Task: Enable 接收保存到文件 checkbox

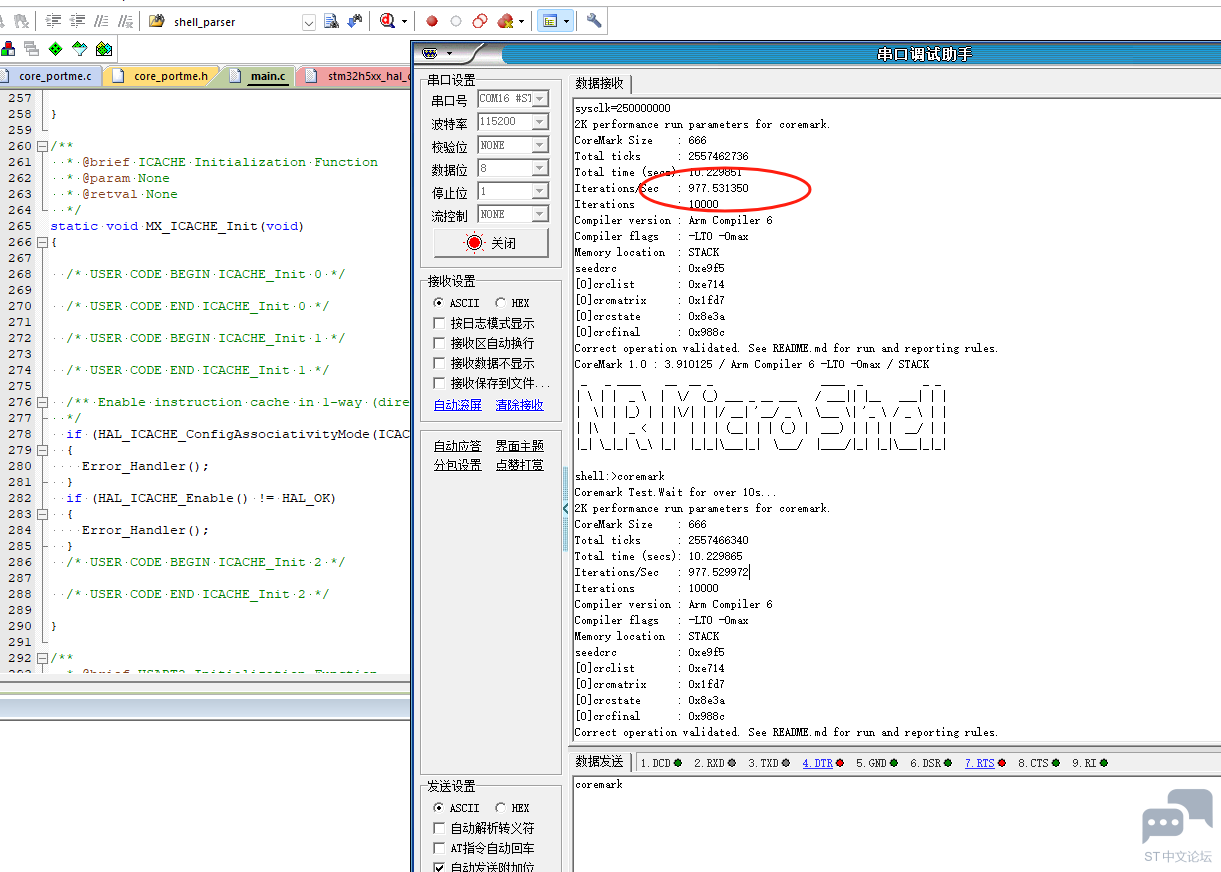Action: click(x=439, y=383)
